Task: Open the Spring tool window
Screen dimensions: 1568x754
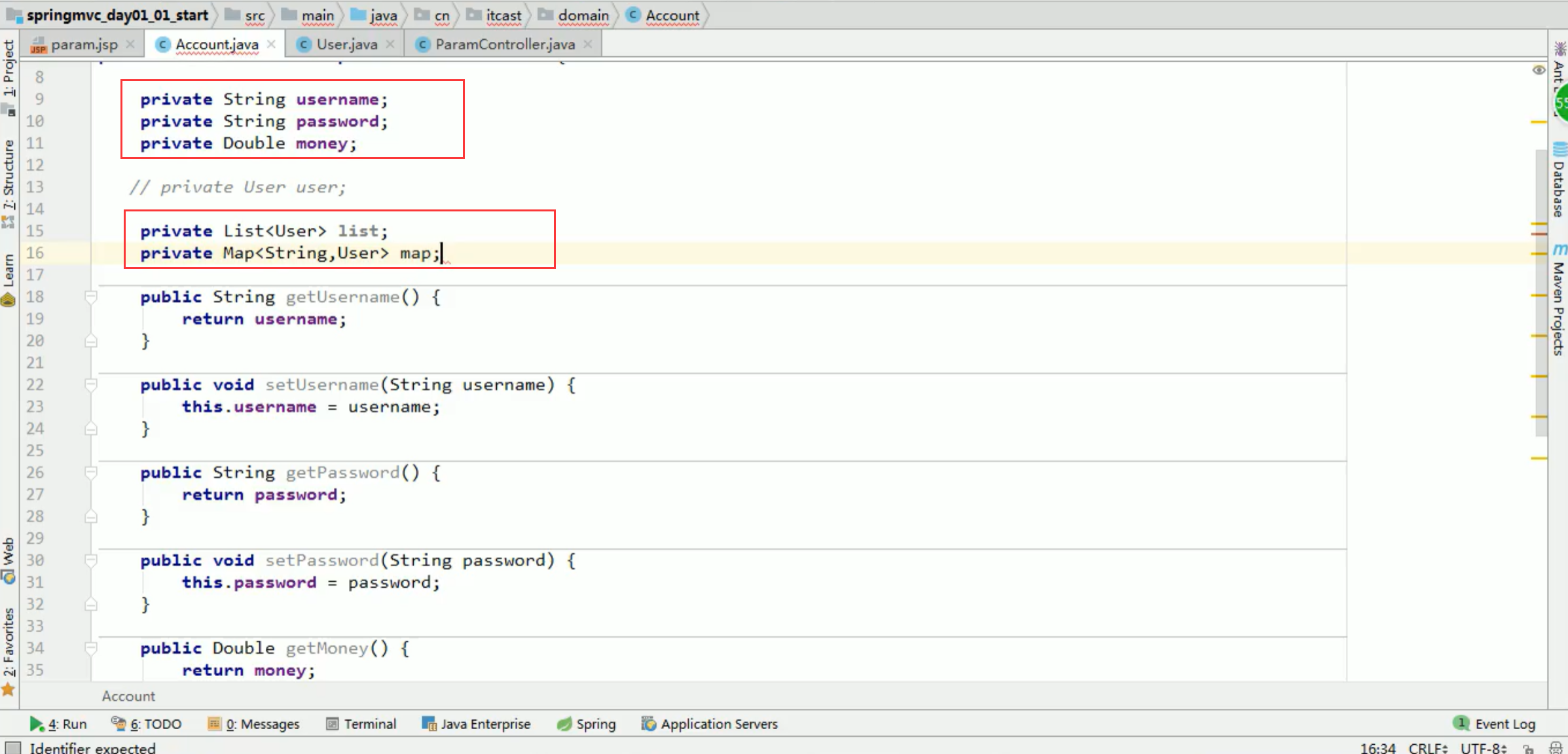Action: click(x=587, y=724)
